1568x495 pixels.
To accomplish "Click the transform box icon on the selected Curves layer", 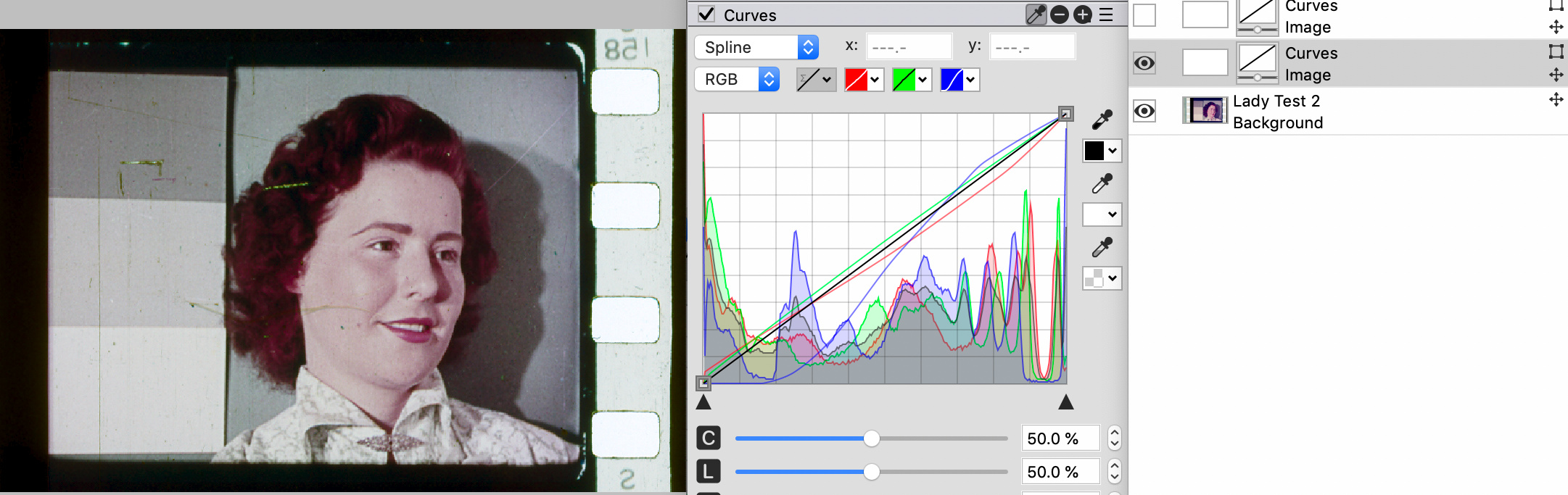I will (1556, 51).
